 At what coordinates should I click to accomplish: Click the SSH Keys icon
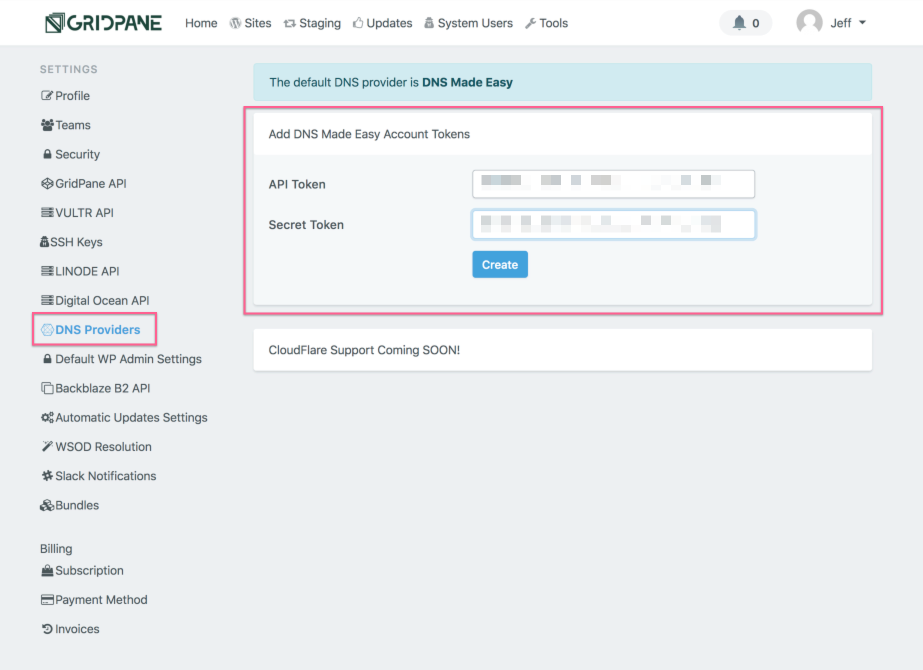44,242
